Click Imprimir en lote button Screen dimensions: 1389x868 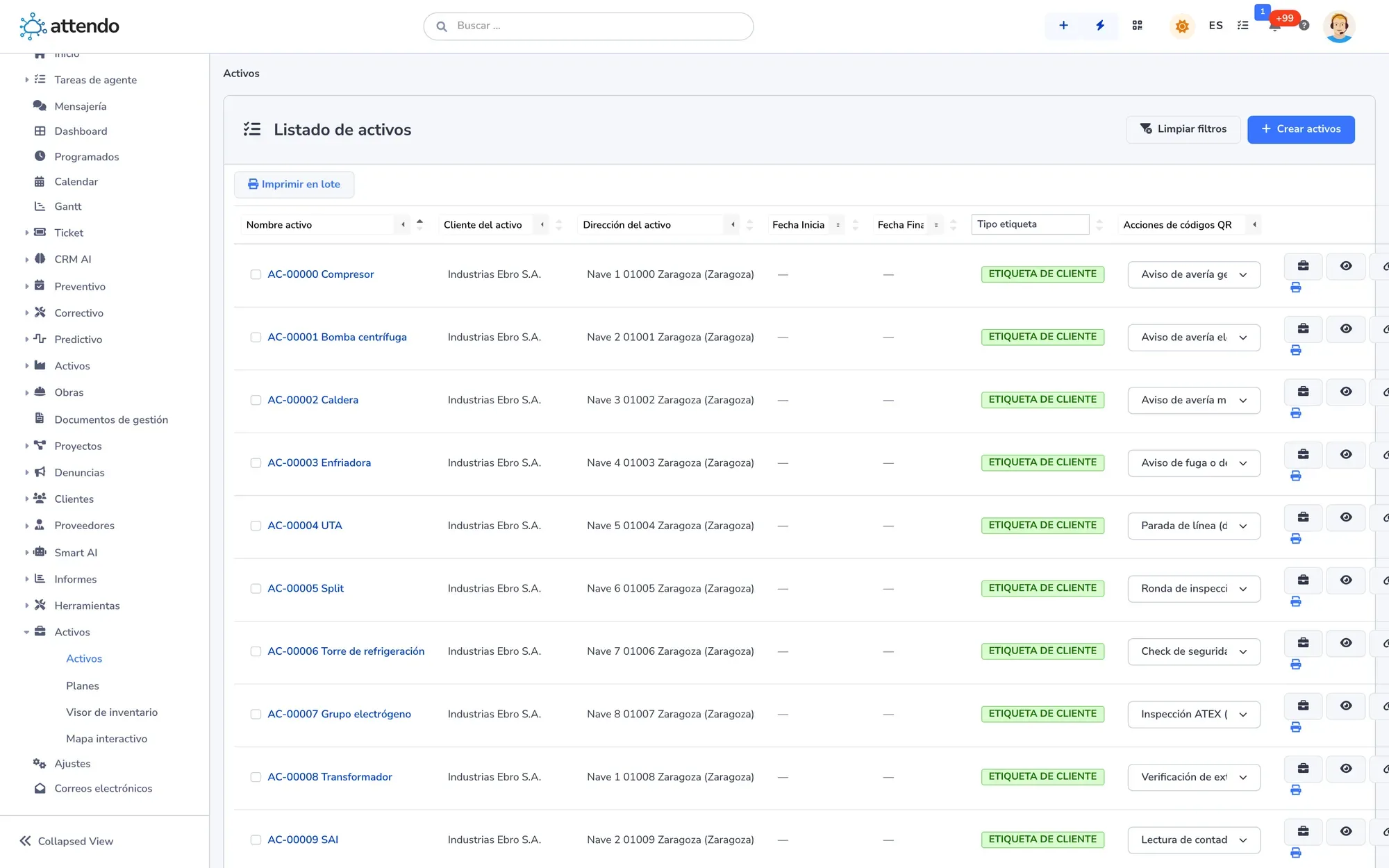tap(294, 185)
